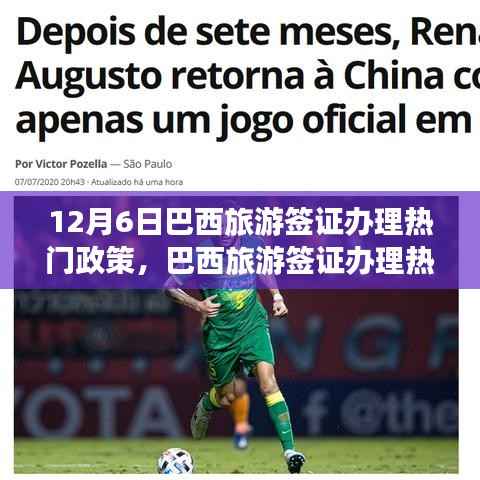
Task: Click the '@the' handle on the ad board
Action: tap(399, 413)
